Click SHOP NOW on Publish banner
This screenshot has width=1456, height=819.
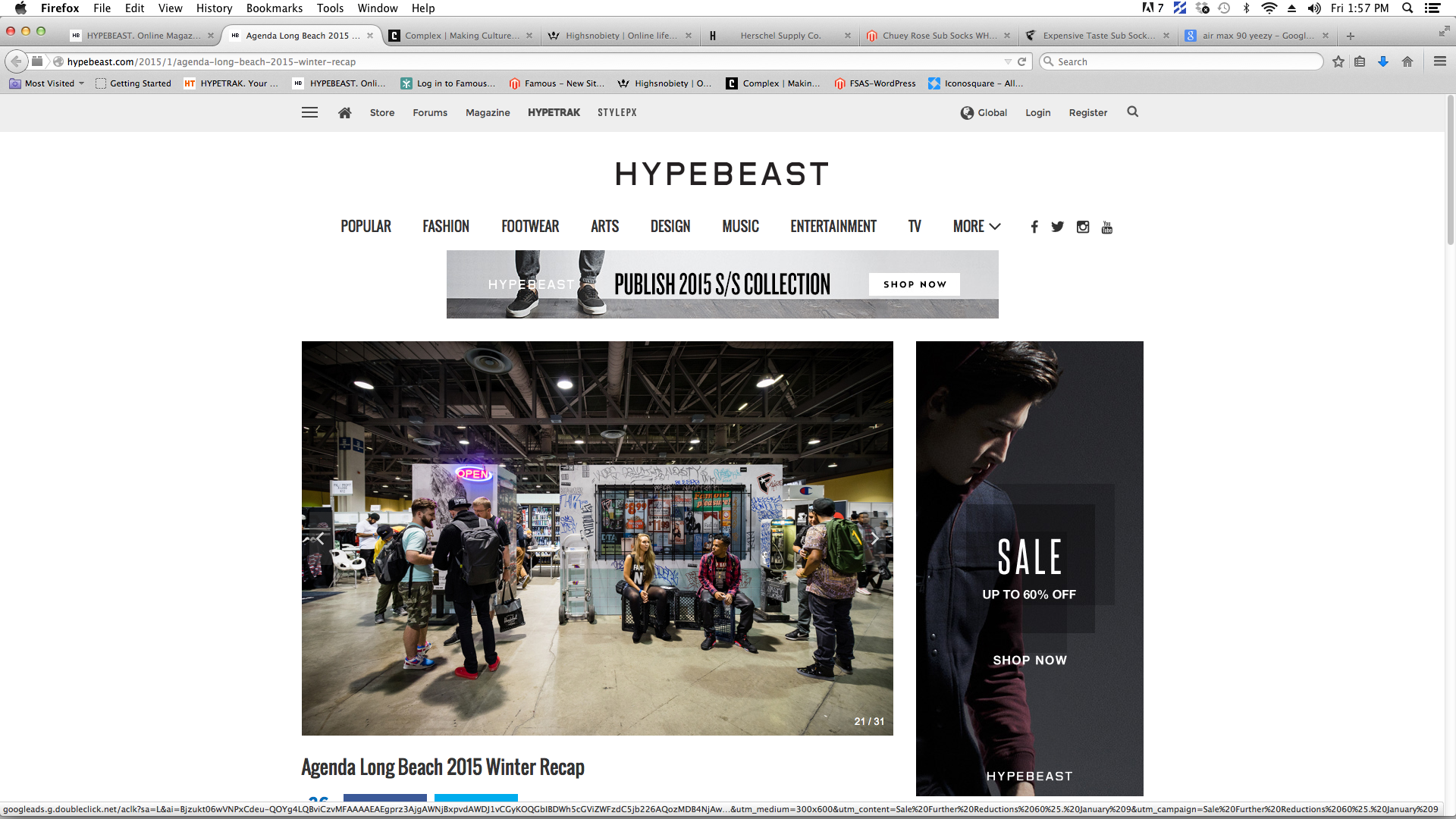[x=915, y=284]
